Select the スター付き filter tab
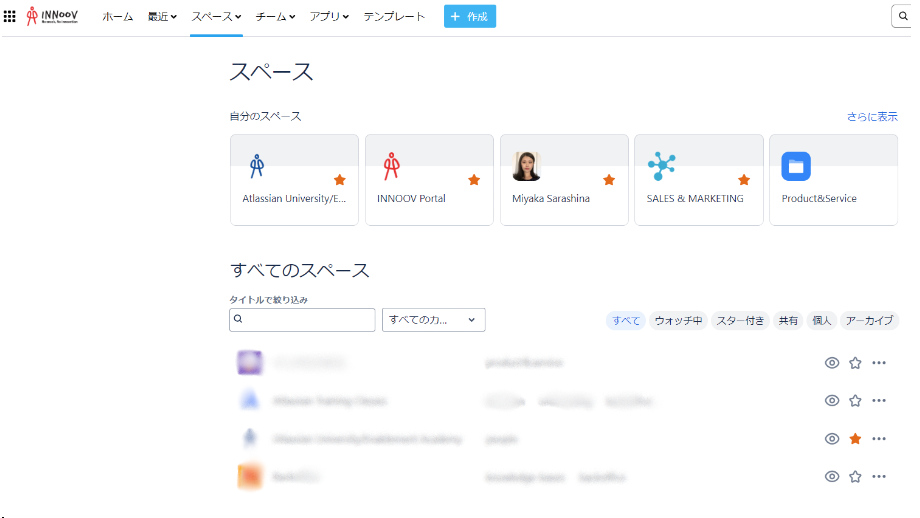Image resolution: width=920 pixels, height=518 pixels. (740, 321)
